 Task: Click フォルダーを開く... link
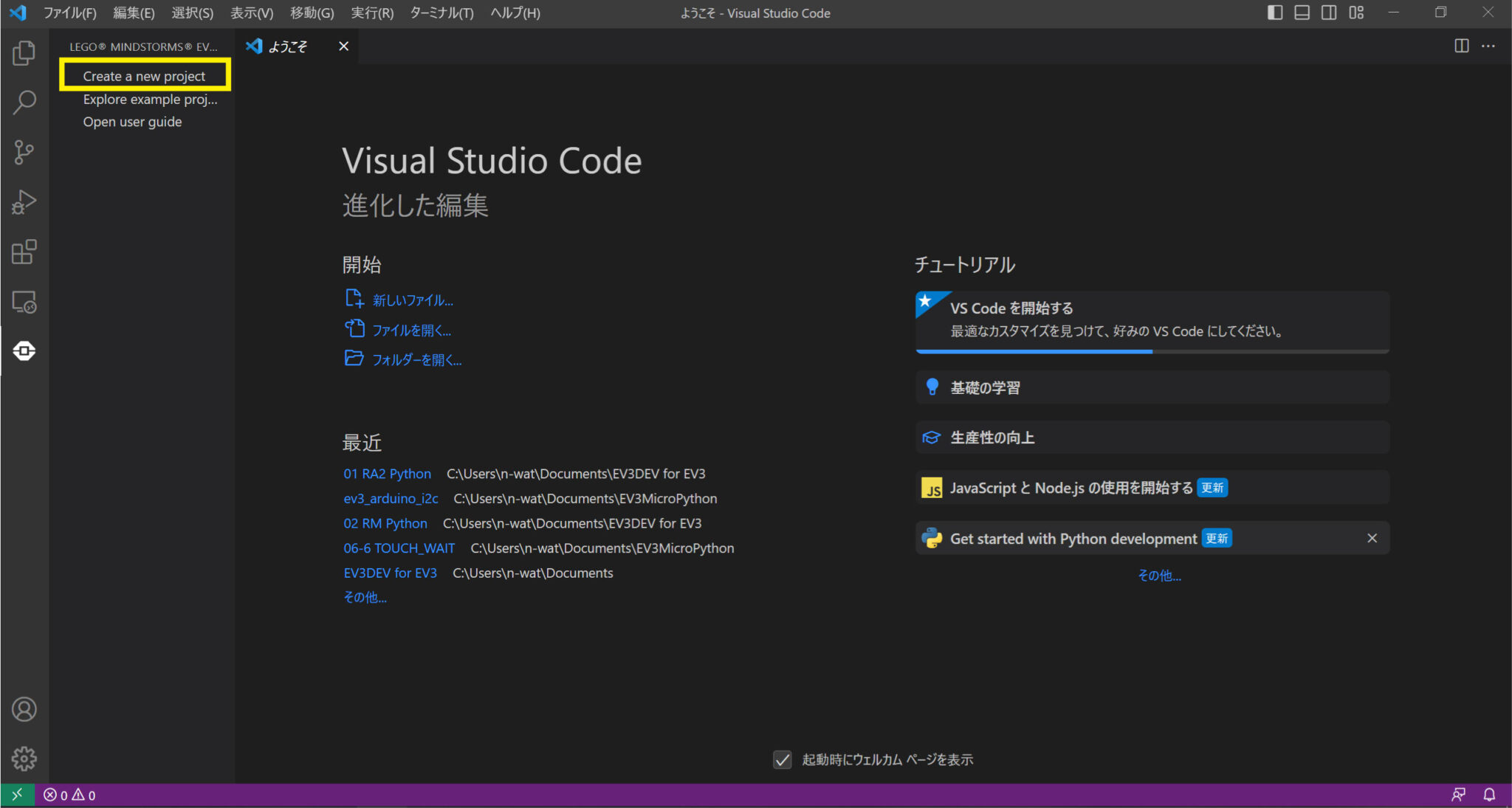416,359
